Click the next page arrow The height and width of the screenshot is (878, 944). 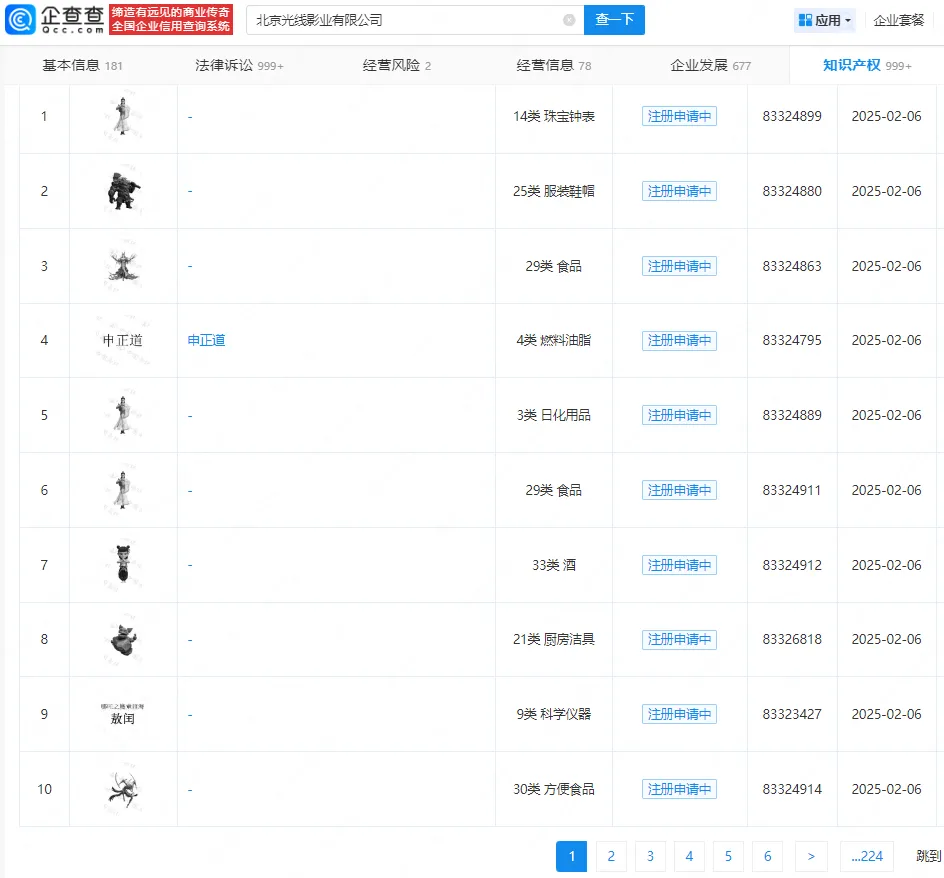(x=811, y=856)
